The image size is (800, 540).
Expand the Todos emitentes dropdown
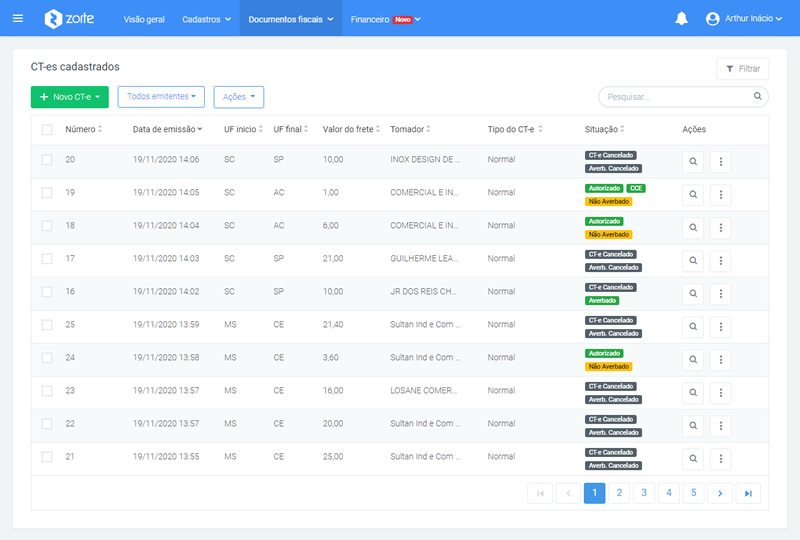tap(161, 96)
